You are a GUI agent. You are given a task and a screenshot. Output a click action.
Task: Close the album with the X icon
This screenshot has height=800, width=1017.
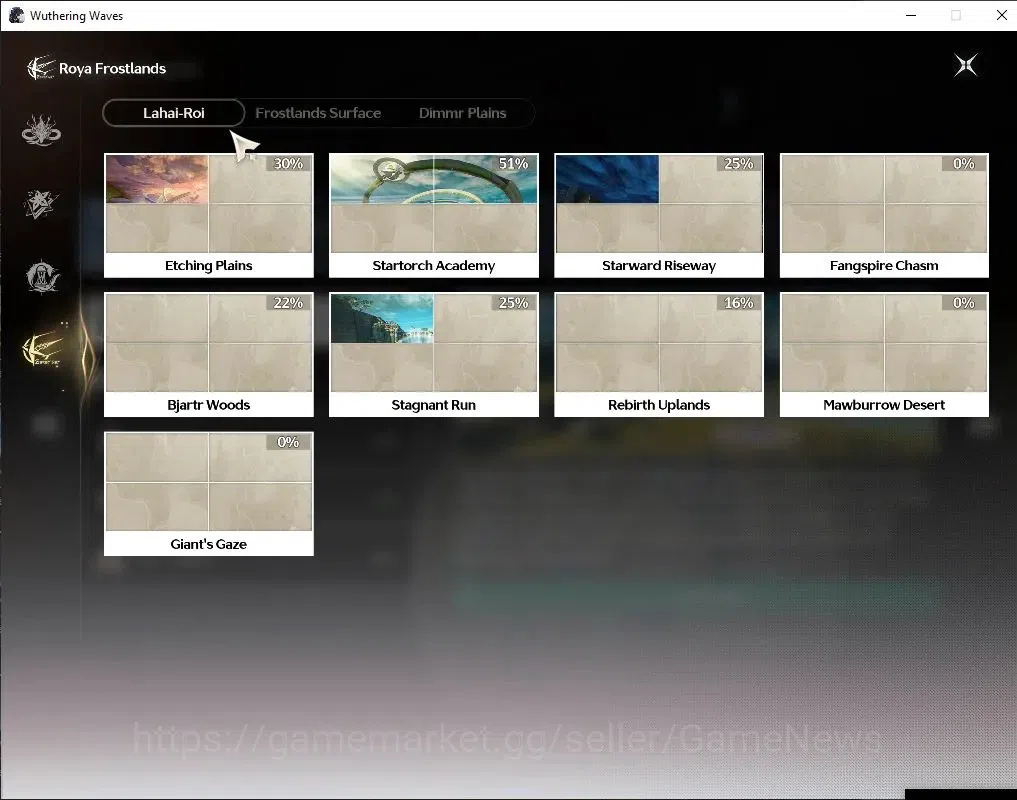coord(966,65)
